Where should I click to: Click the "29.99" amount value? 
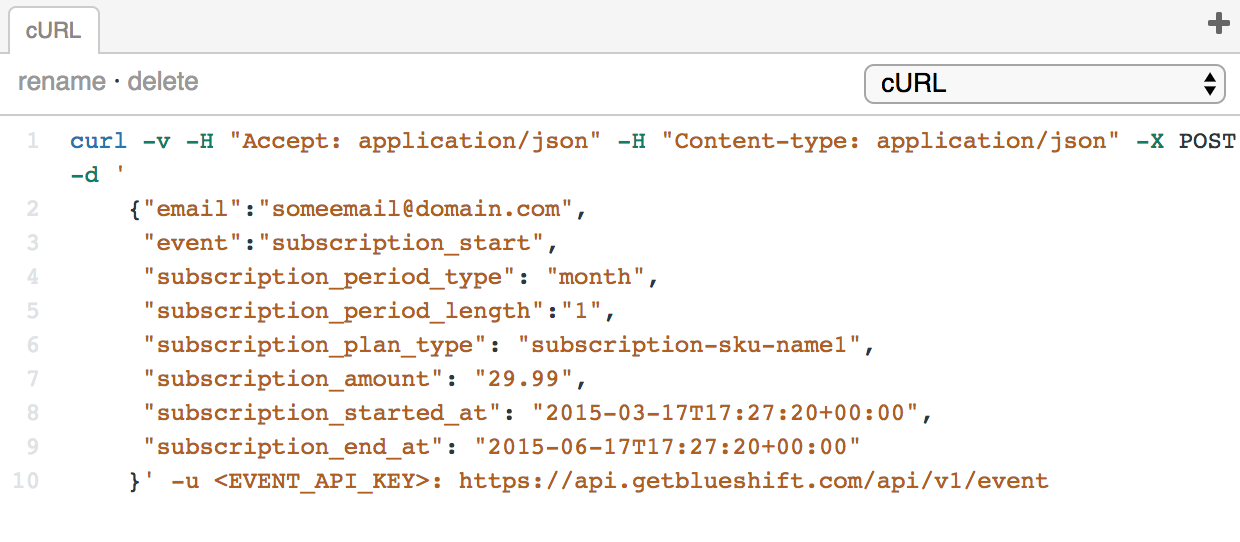tap(524, 379)
